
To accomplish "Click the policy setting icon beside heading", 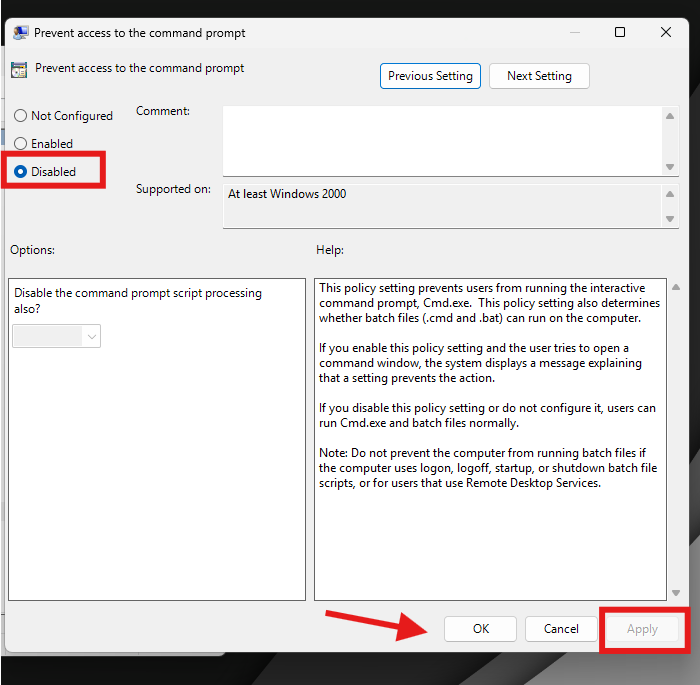I will [19, 69].
